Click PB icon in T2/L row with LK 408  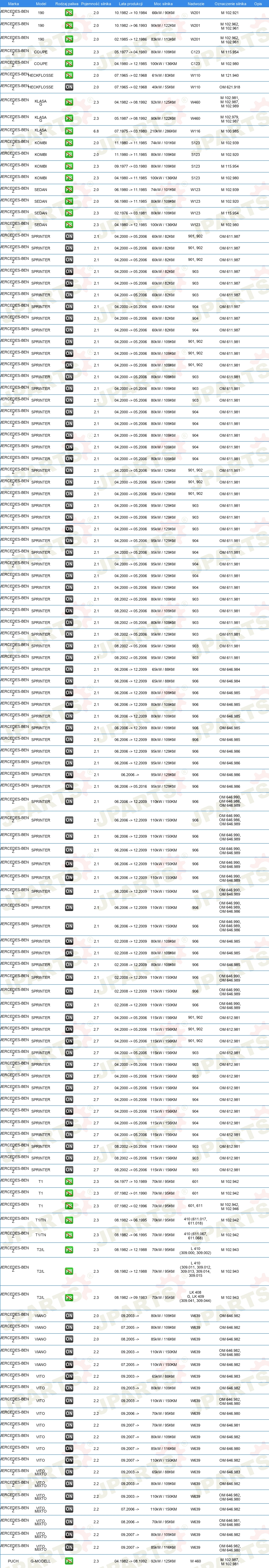pos(69,1298)
